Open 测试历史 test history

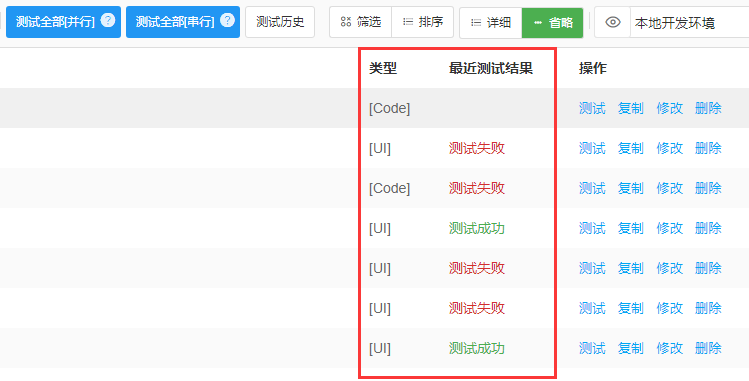(x=280, y=22)
